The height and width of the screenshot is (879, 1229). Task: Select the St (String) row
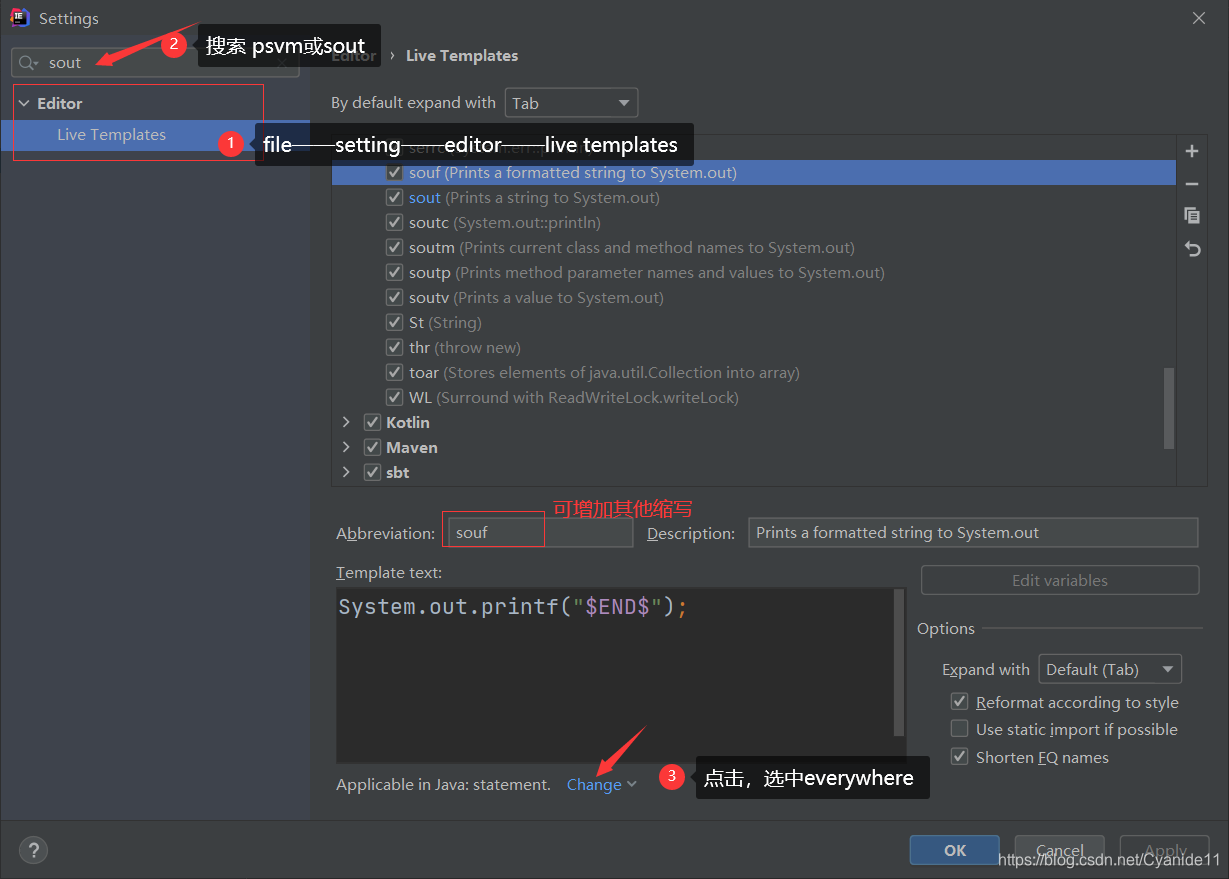[753, 322]
